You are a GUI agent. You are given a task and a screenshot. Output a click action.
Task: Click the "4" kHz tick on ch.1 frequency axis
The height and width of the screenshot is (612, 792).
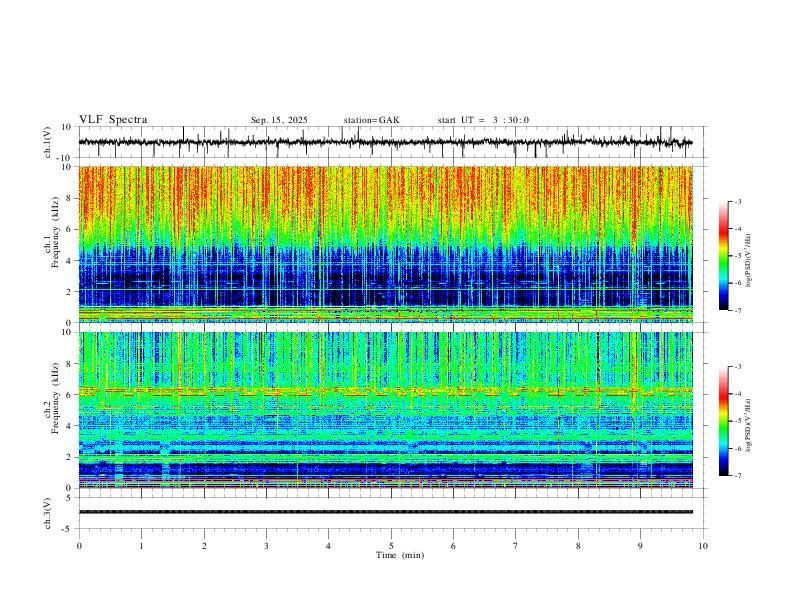(70, 261)
